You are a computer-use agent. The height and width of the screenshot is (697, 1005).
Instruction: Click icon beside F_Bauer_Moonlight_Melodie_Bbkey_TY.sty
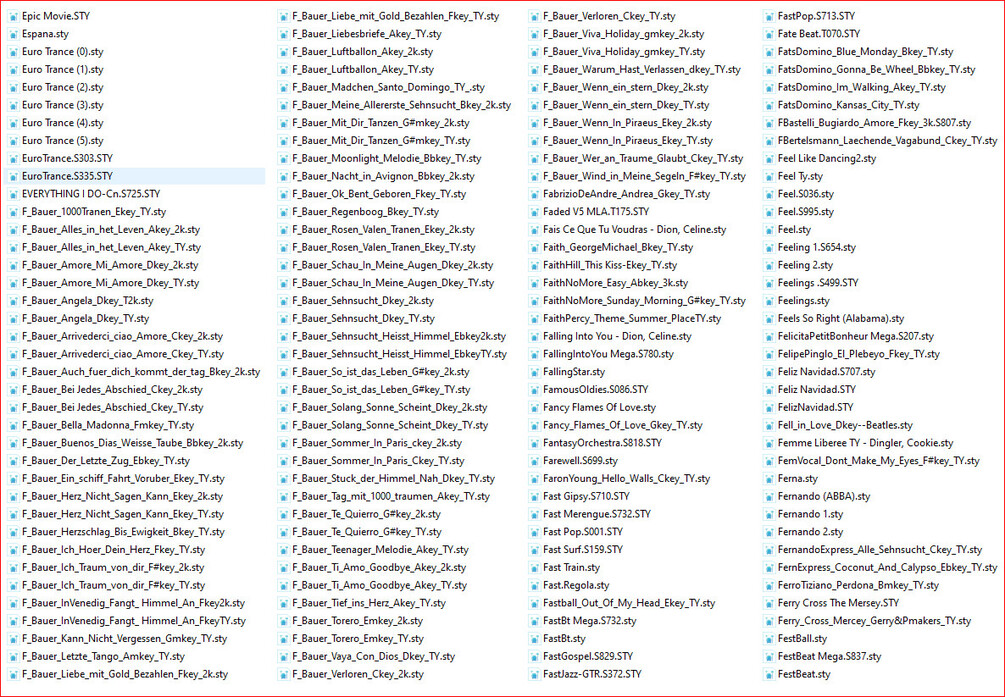[283, 158]
